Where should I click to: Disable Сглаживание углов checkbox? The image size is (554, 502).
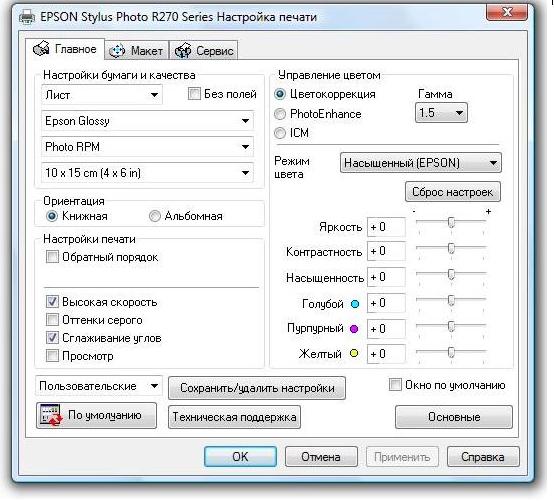52,338
